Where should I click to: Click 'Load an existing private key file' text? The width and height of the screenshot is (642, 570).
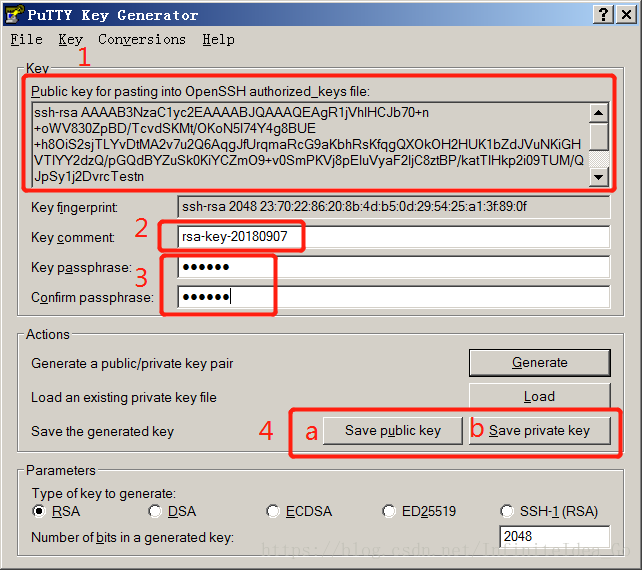[x=124, y=397]
